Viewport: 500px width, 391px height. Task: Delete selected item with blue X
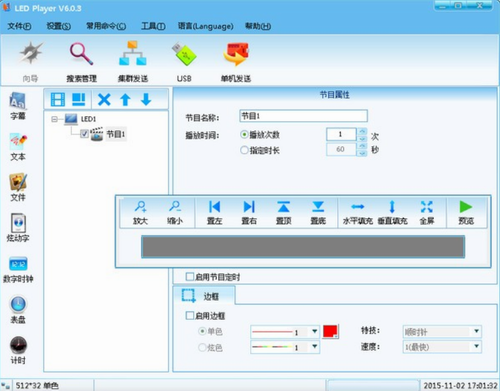tap(104, 99)
